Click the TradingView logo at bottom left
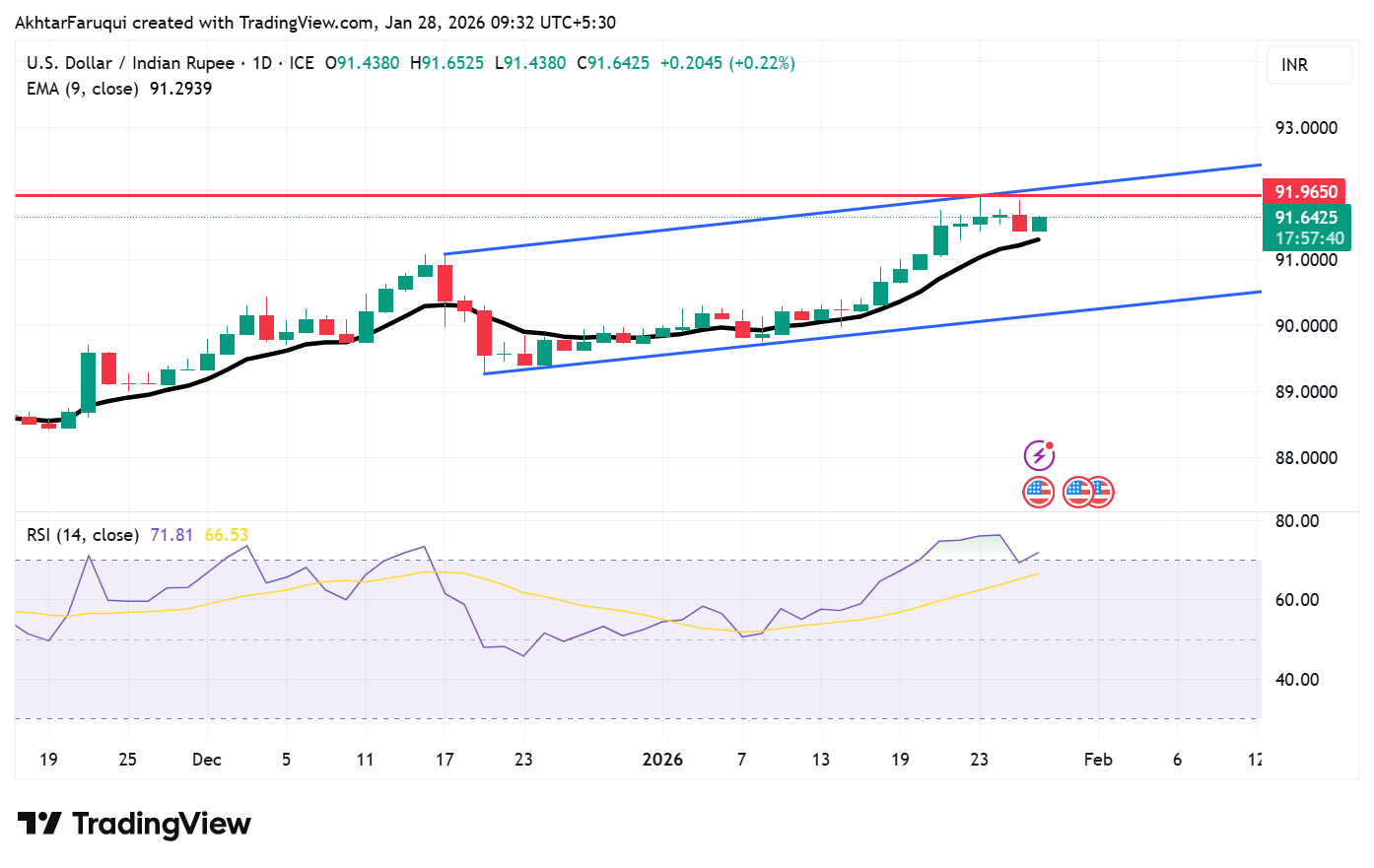This screenshot has width=1374, height=868. coord(135,824)
